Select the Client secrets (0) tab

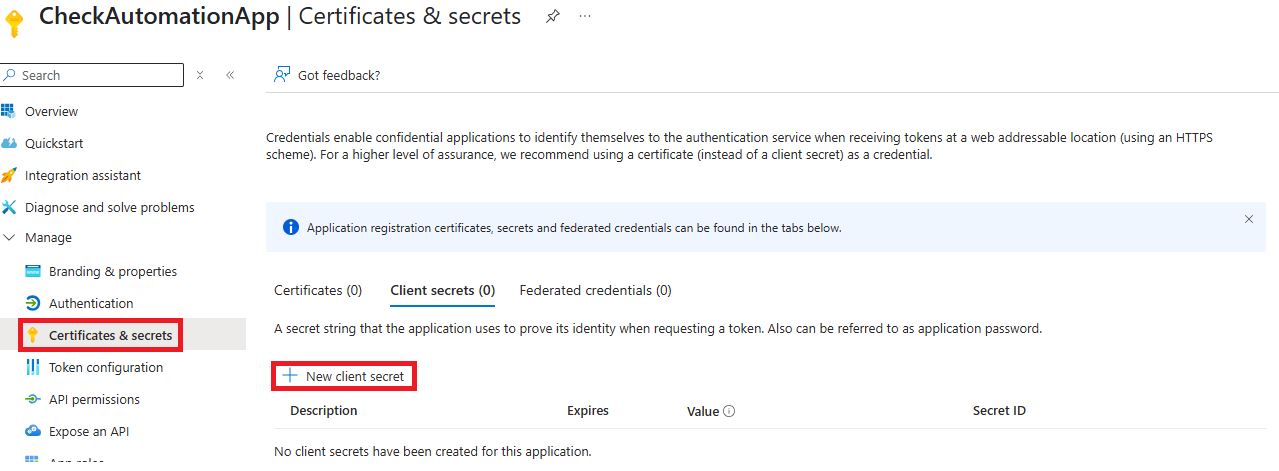point(443,290)
